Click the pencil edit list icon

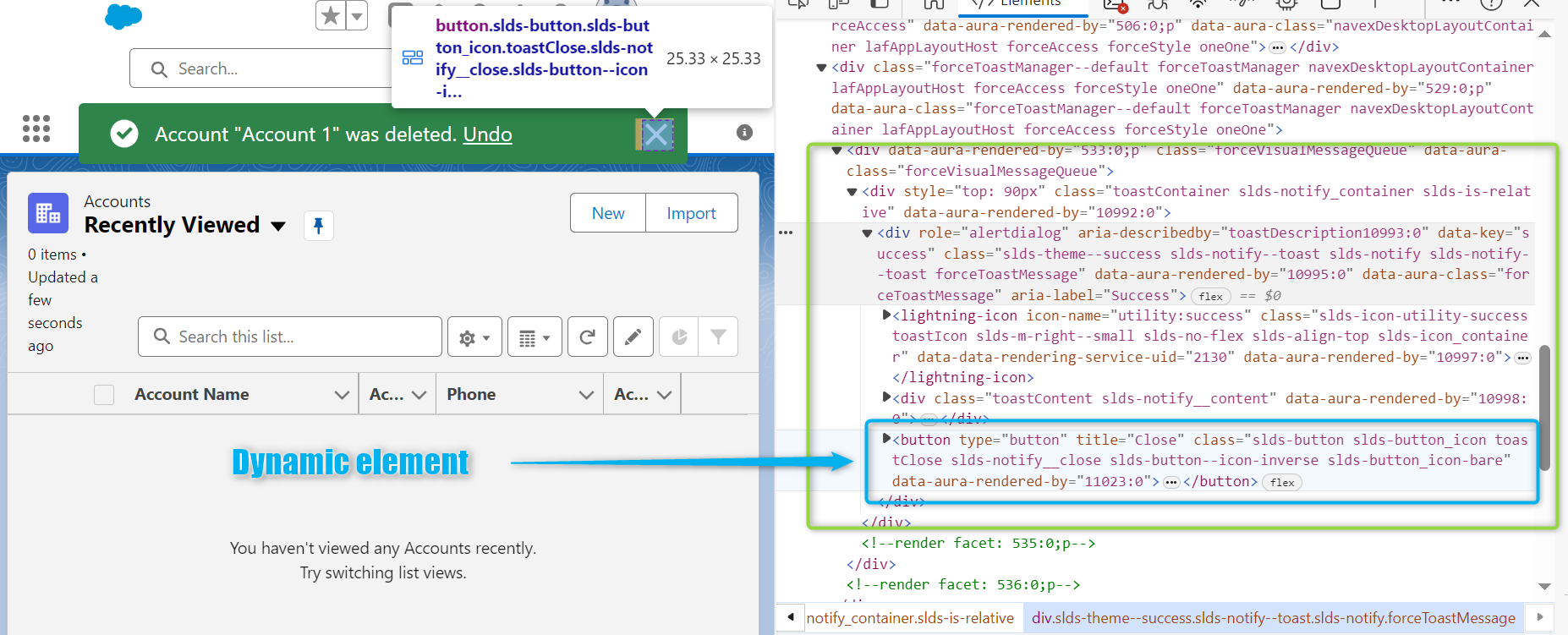coord(633,337)
